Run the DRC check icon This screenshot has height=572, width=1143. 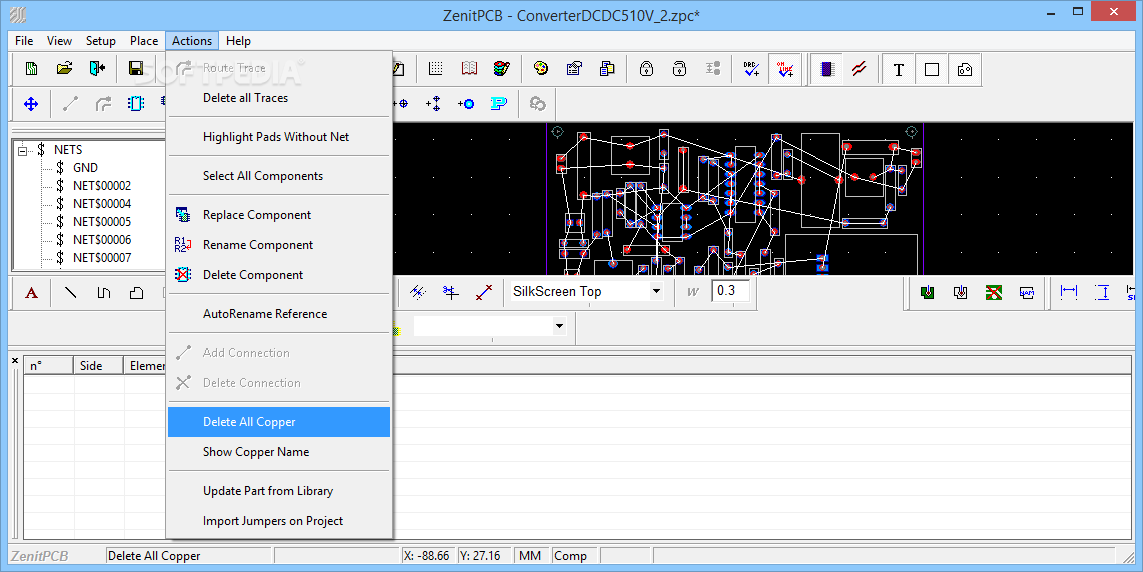pyautogui.click(x=752, y=69)
